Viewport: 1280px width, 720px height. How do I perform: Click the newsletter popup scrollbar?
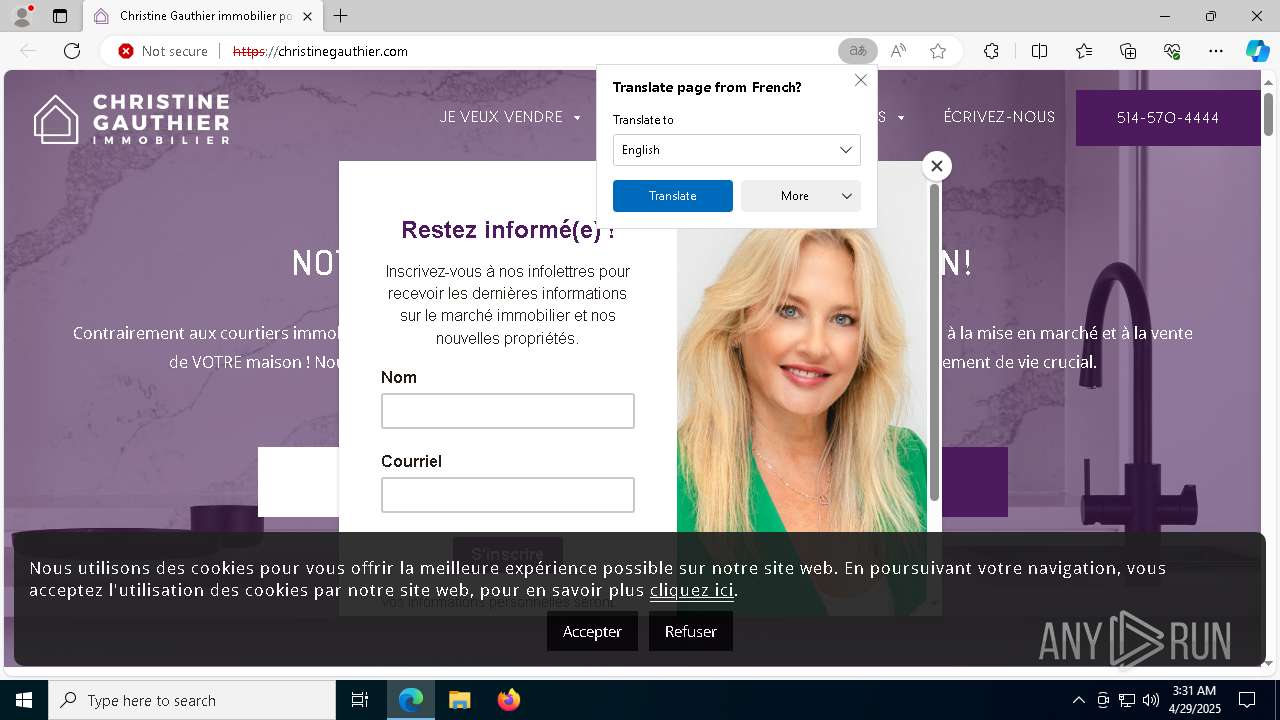[x=935, y=341]
